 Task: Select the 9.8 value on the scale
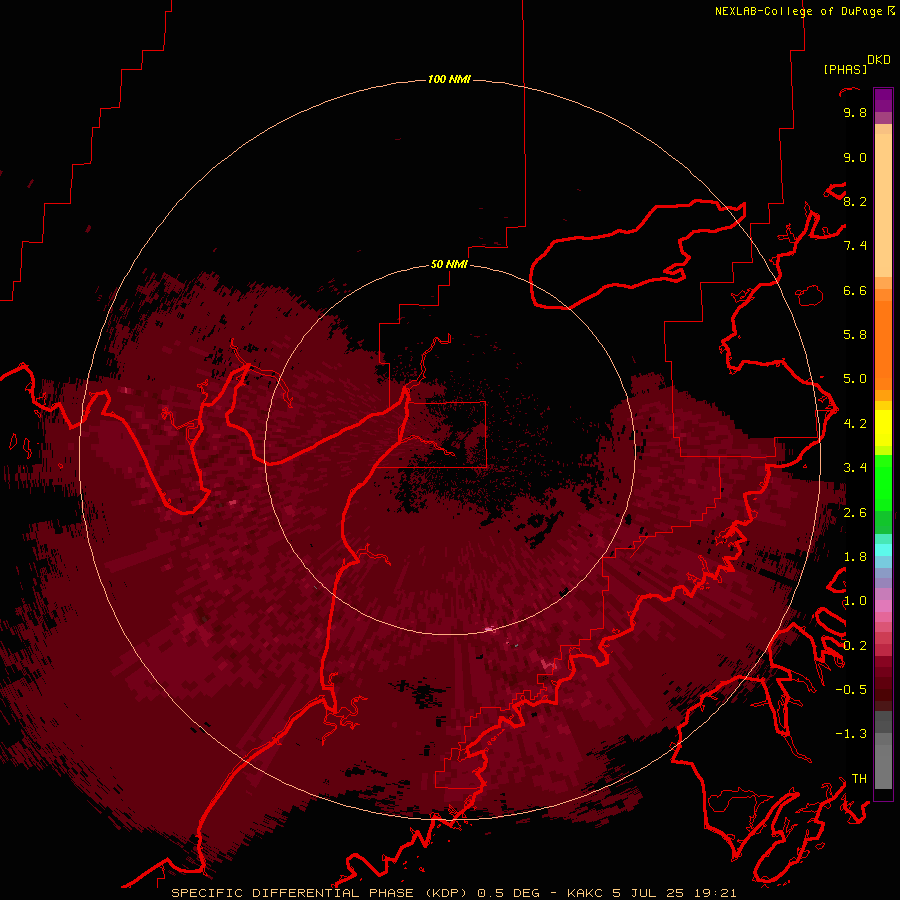click(x=855, y=112)
